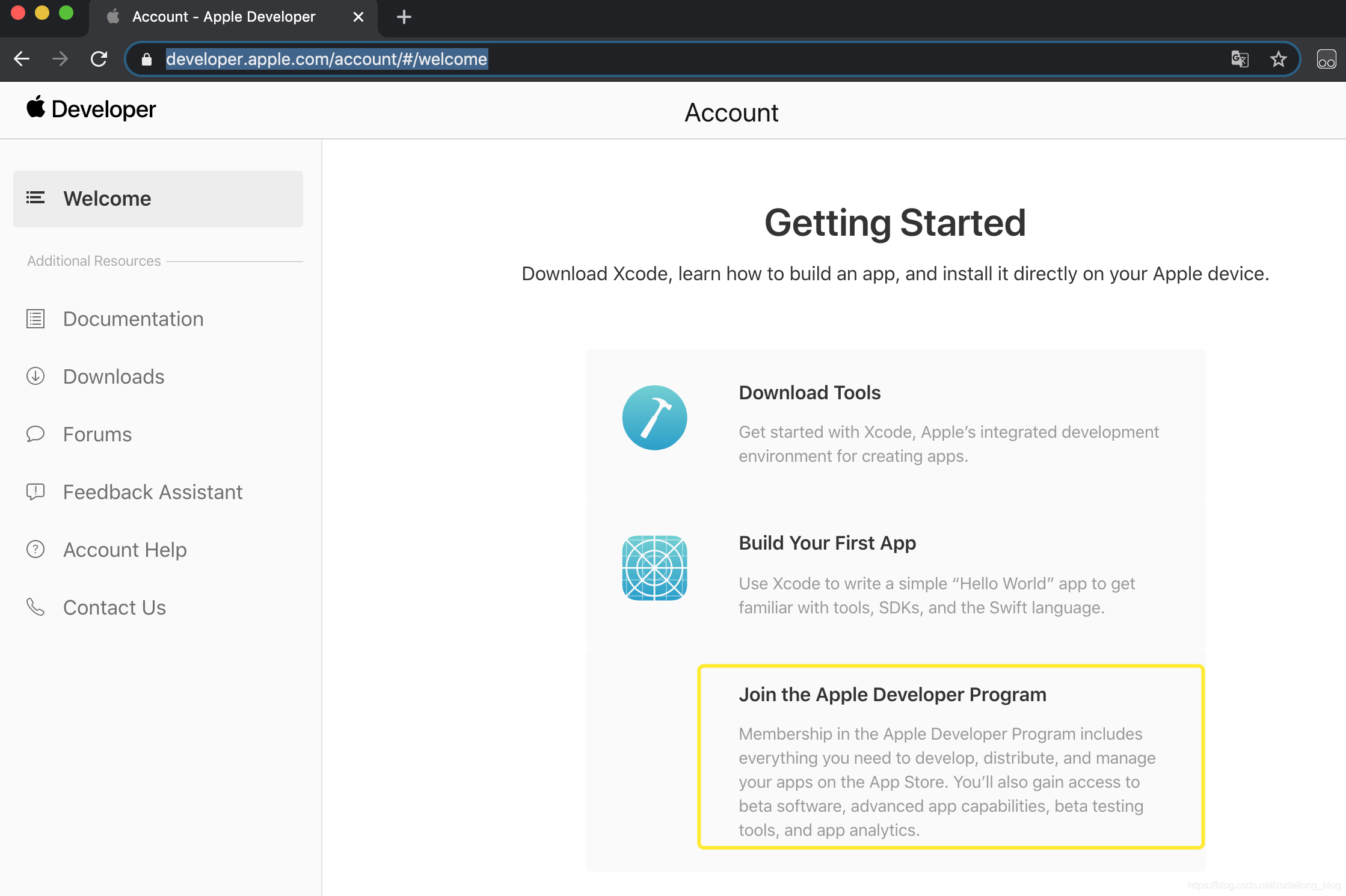1346x896 pixels.
Task: Click the Feedback Assistant exclamation icon
Action: (x=35, y=492)
